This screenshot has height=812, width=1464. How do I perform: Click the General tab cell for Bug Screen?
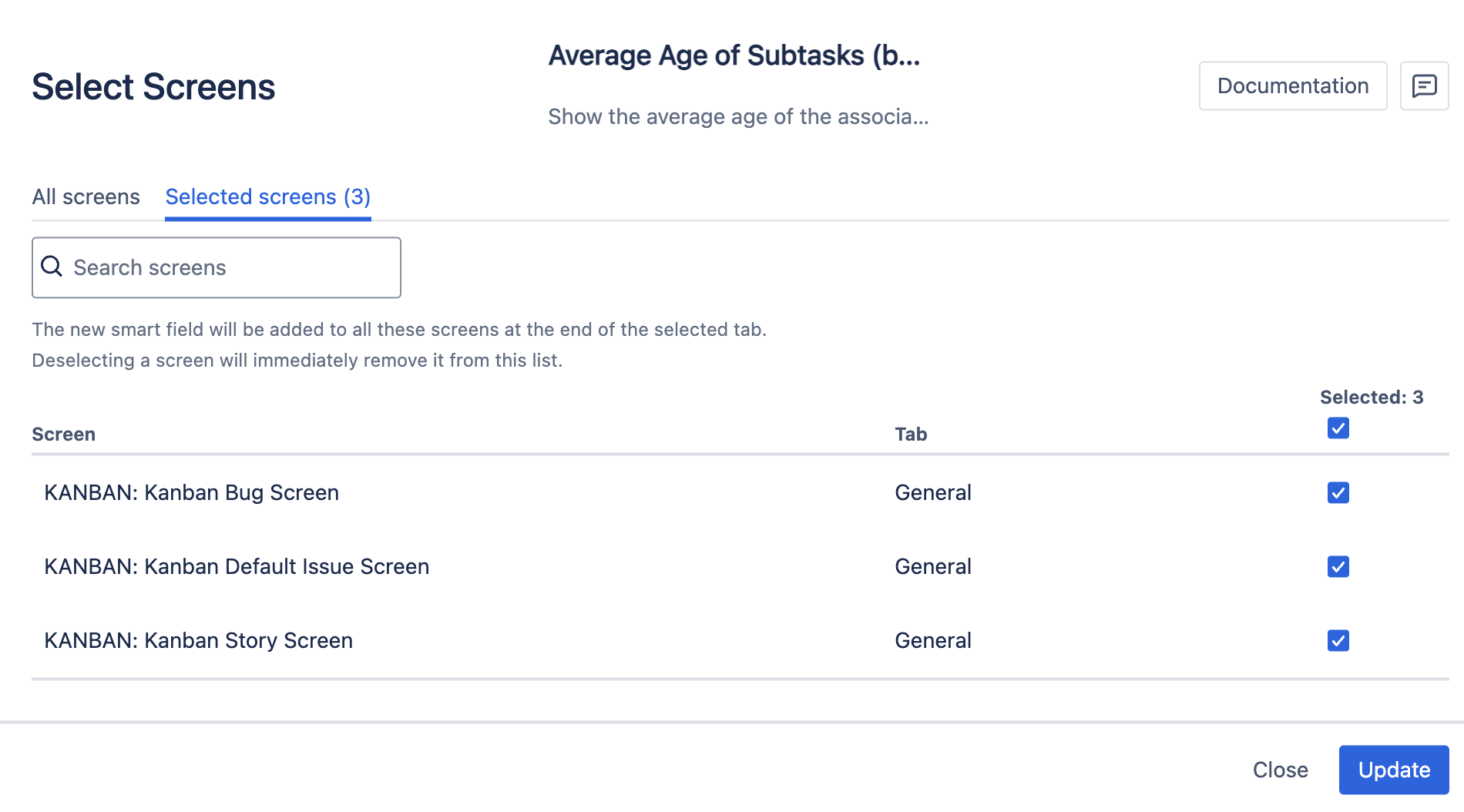[x=932, y=493]
